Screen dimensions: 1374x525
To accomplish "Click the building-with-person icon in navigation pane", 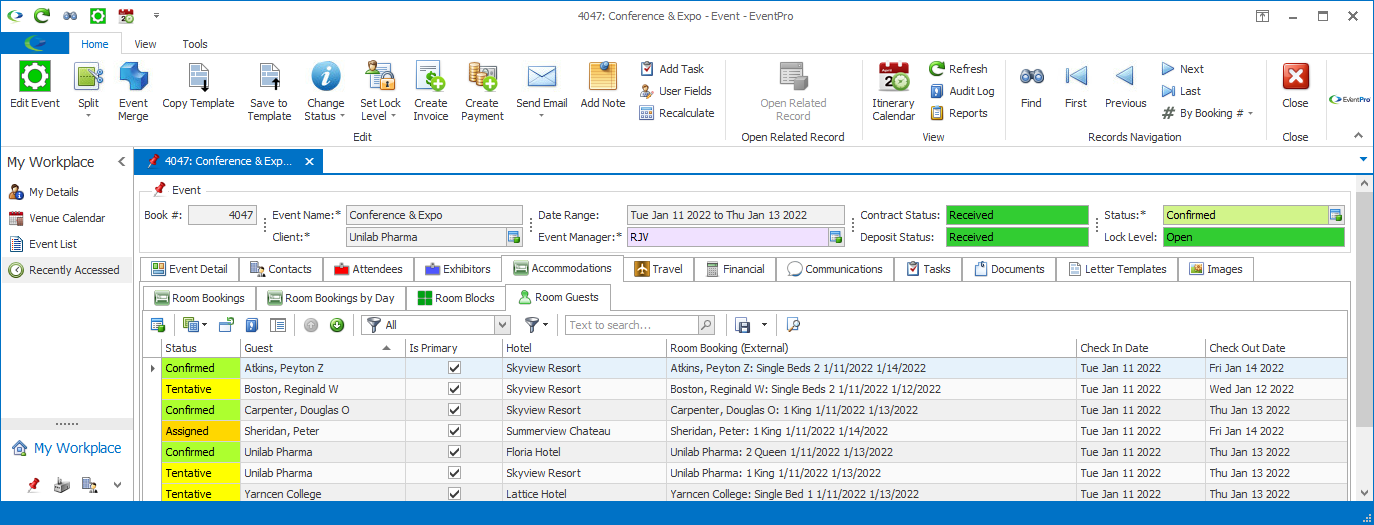I will click(89, 485).
